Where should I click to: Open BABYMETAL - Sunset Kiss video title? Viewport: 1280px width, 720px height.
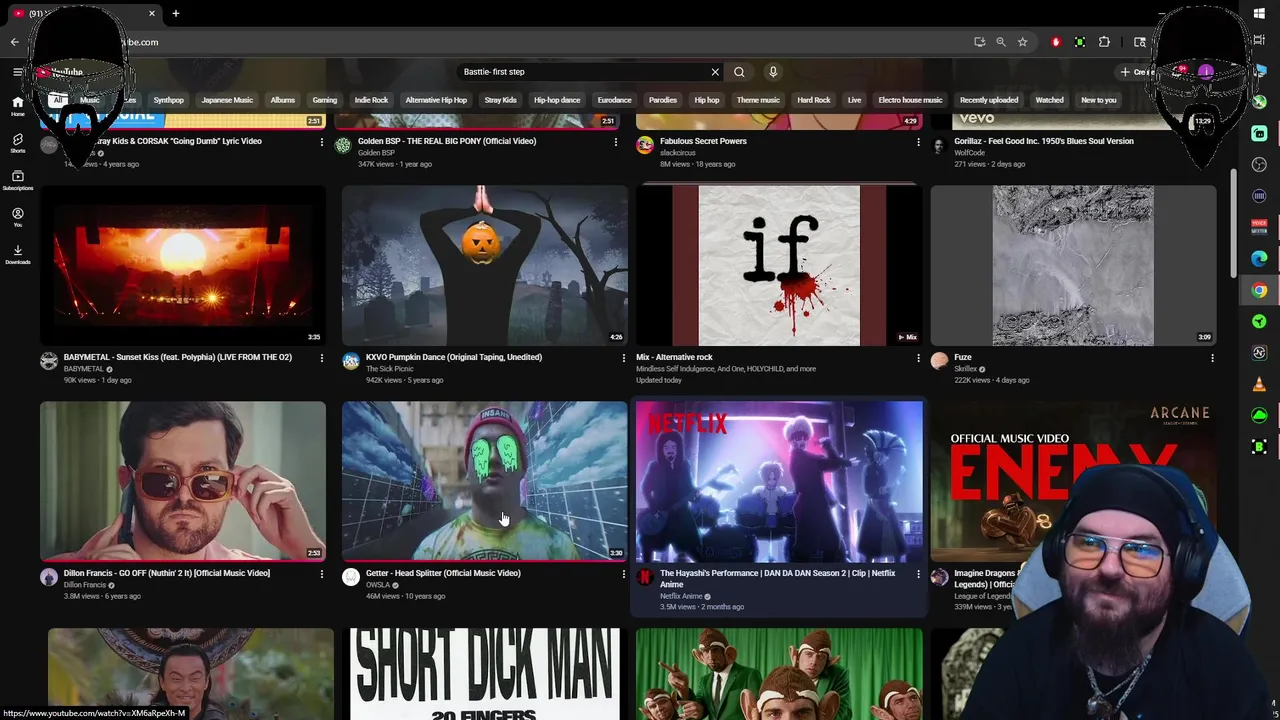tap(178, 357)
